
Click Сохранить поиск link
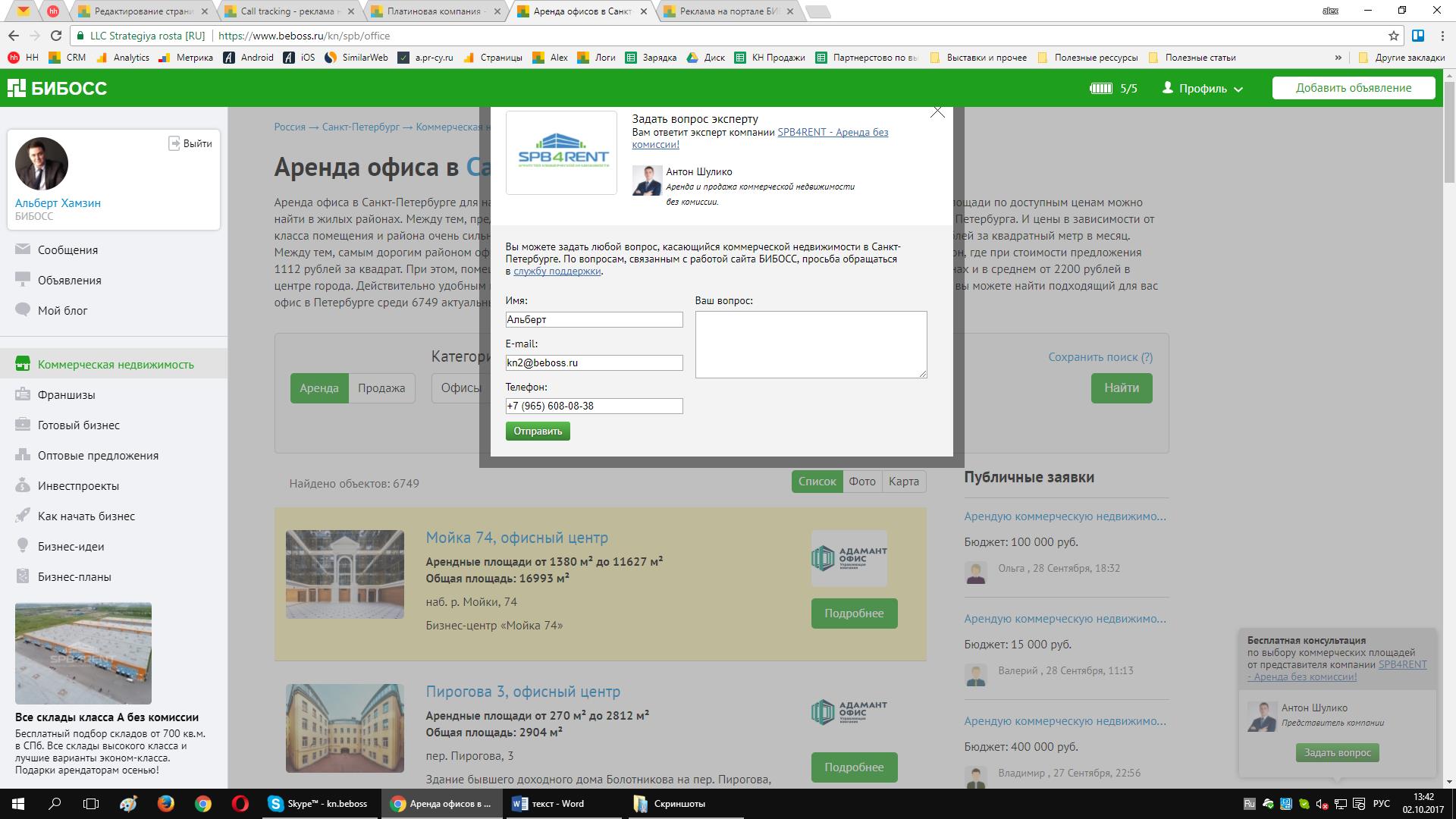coord(1100,357)
